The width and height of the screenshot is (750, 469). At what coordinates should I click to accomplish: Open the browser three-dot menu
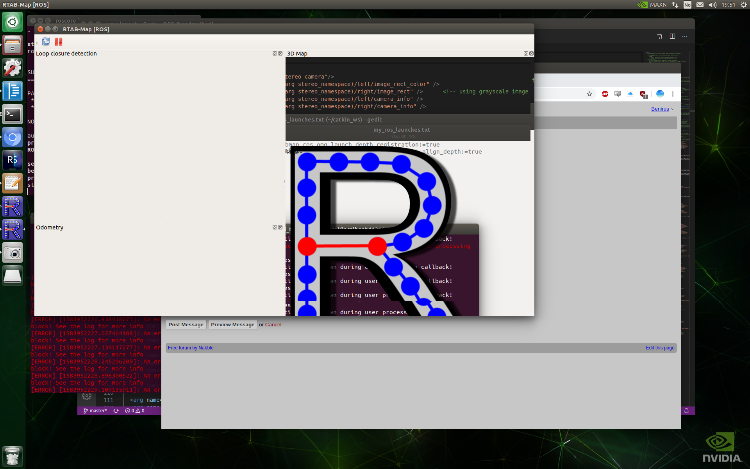coord(674,93)
